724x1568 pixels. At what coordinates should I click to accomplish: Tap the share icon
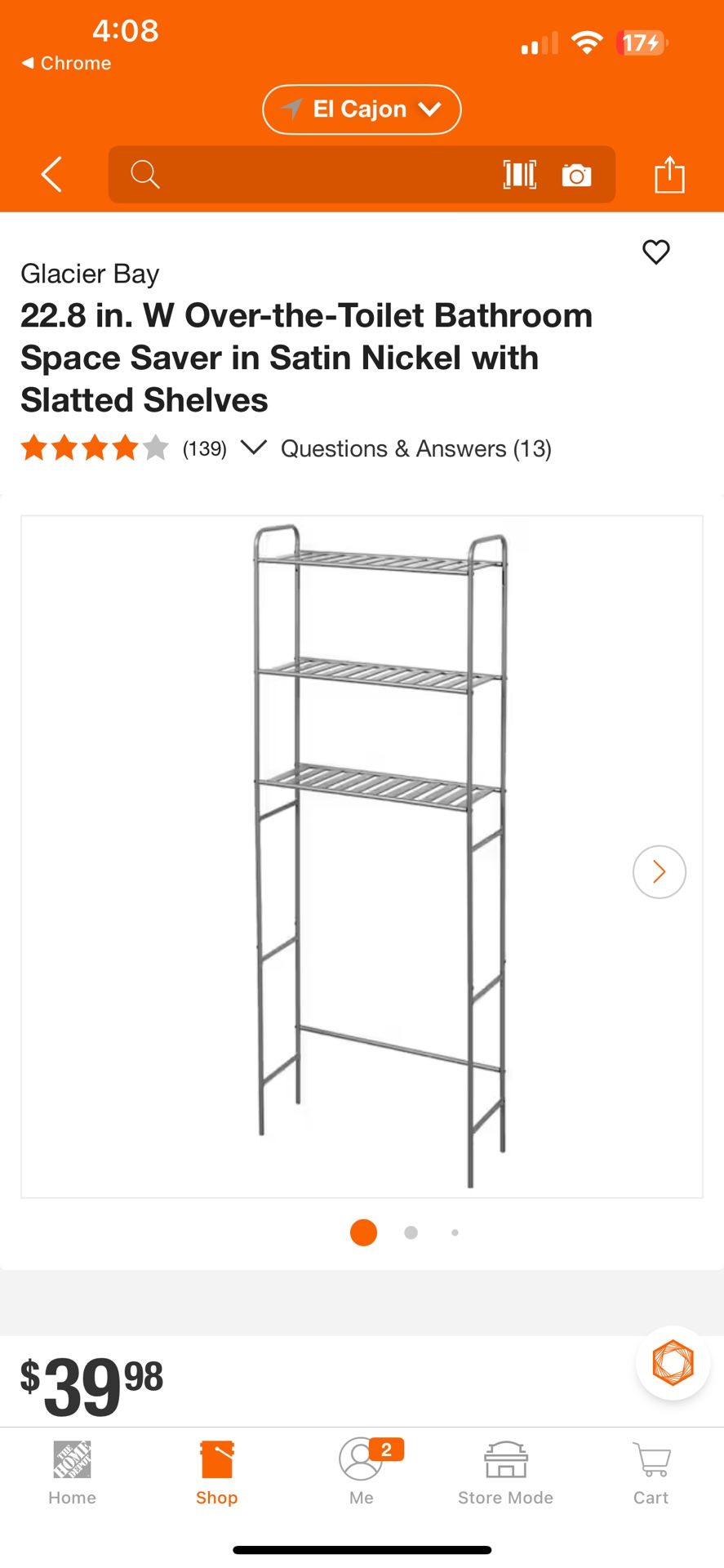669,174
